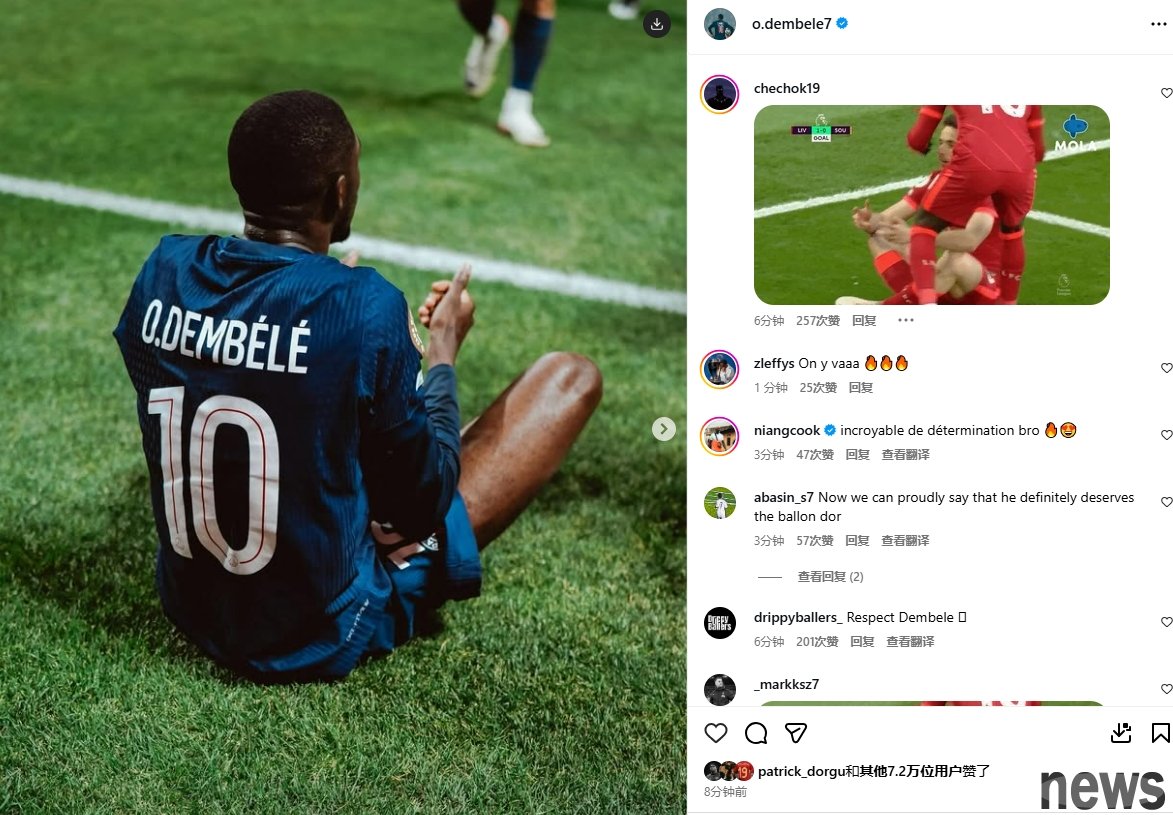This screenshot has height=815, width=1173.
Task: Open more options on chechok19 comment
Action: pos(905,320)
